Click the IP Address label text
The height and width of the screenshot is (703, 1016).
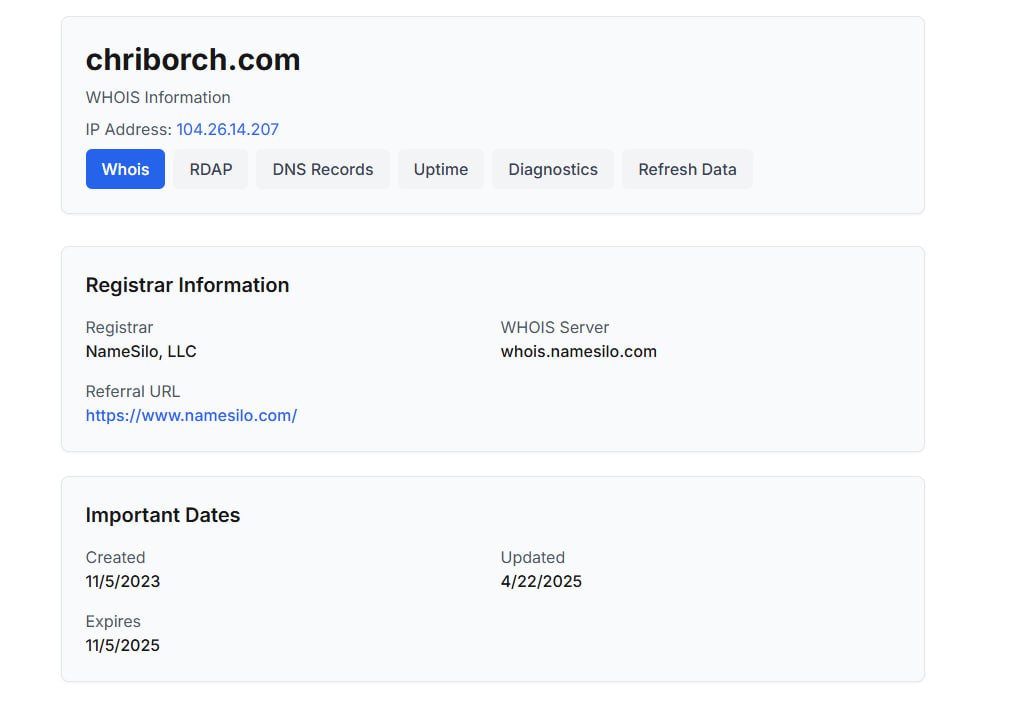click(129, 129)
